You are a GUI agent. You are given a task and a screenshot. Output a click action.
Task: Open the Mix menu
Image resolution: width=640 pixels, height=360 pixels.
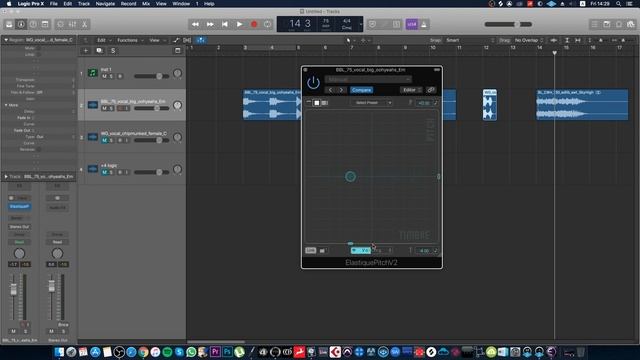146,4
